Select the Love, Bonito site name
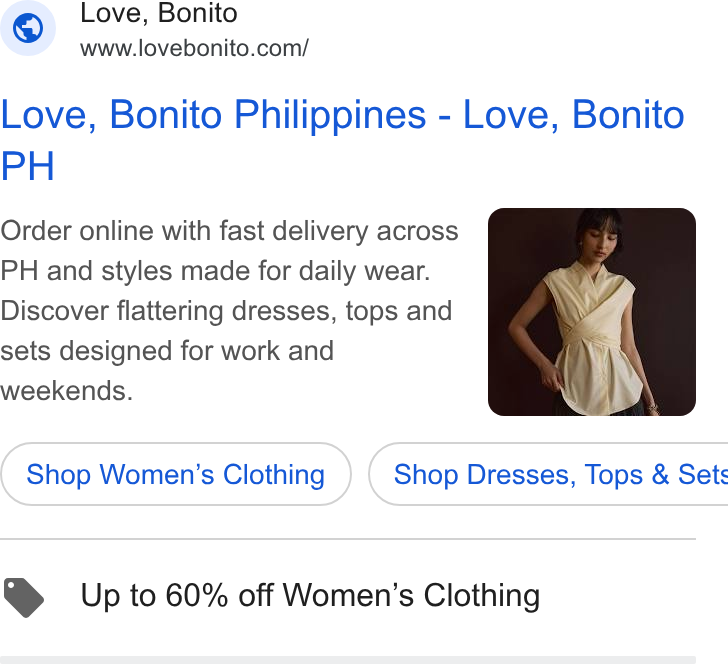This screenshot has height=664, width=728. 159,13
